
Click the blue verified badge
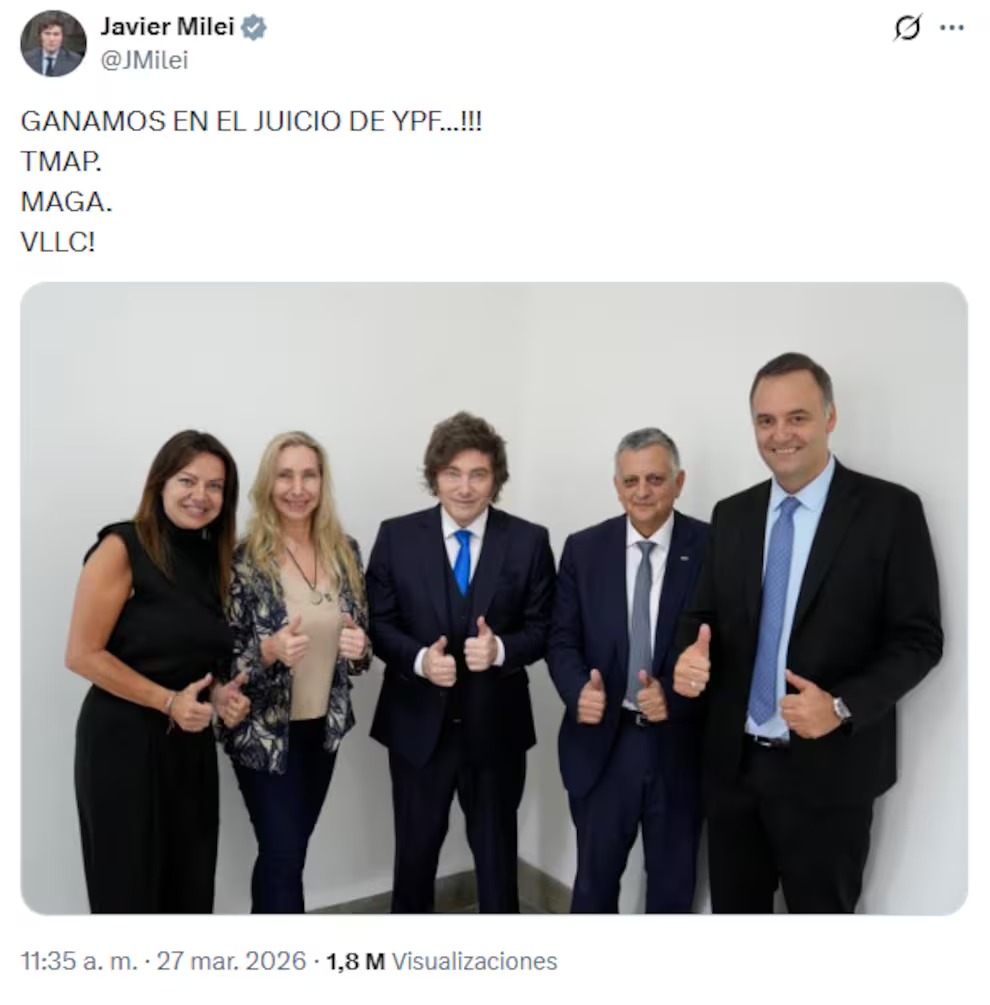point(254,28)
